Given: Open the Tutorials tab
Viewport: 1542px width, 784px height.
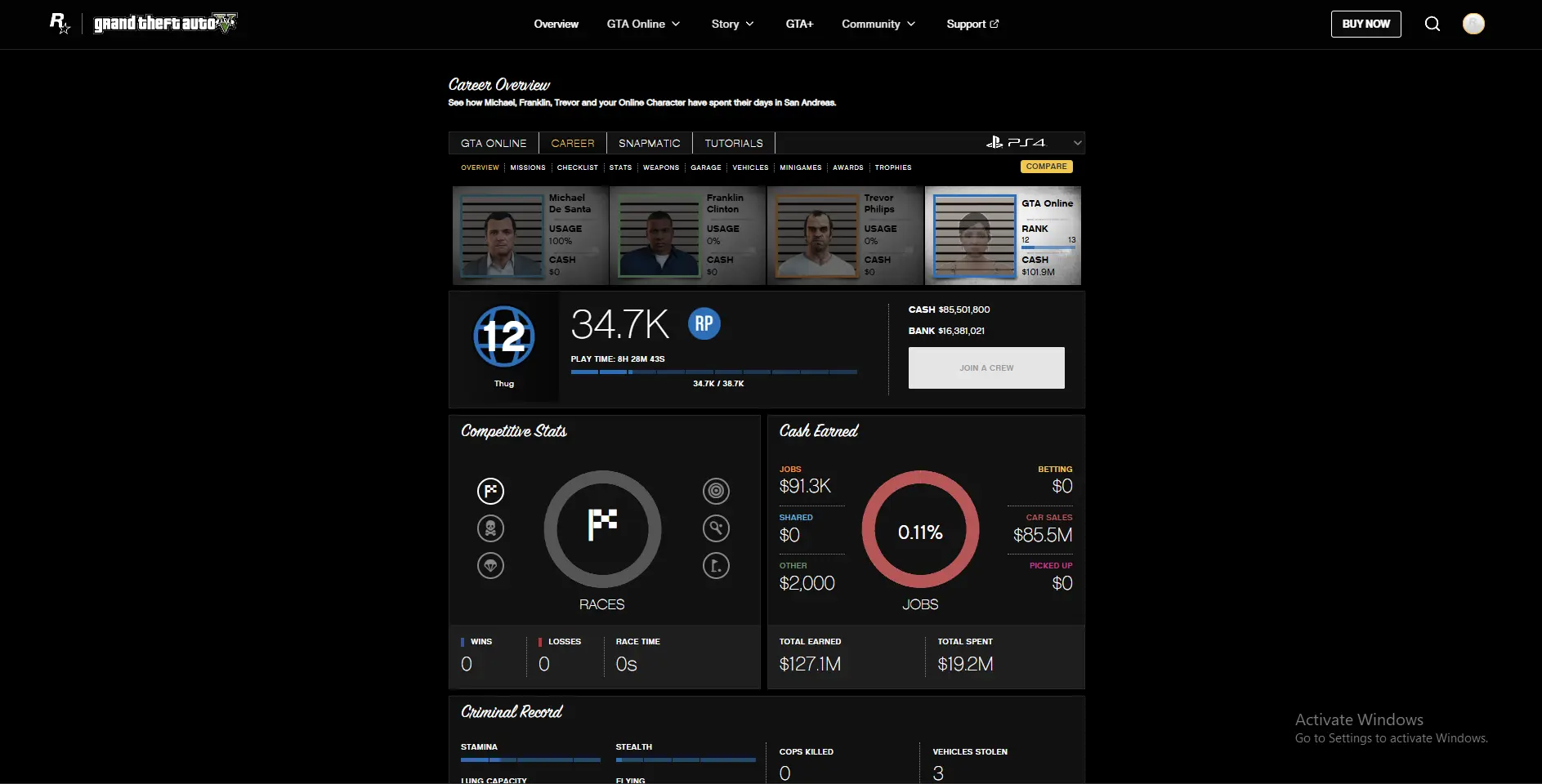Looking at the screenshot, I should pos(733,143).
